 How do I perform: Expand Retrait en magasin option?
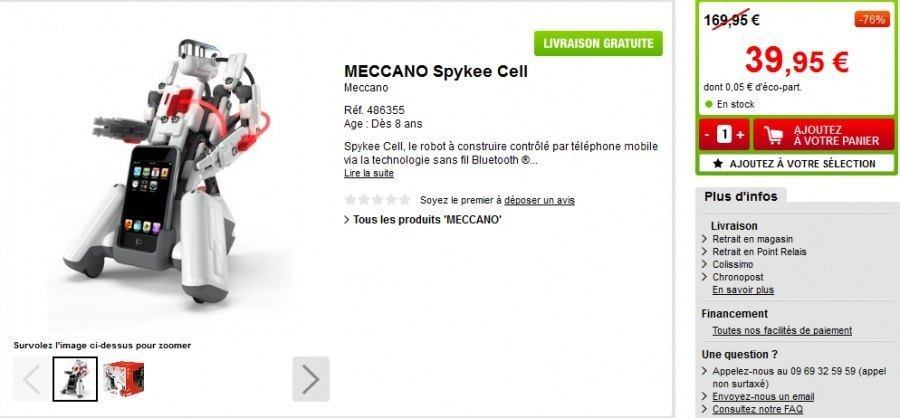point(752,239)
